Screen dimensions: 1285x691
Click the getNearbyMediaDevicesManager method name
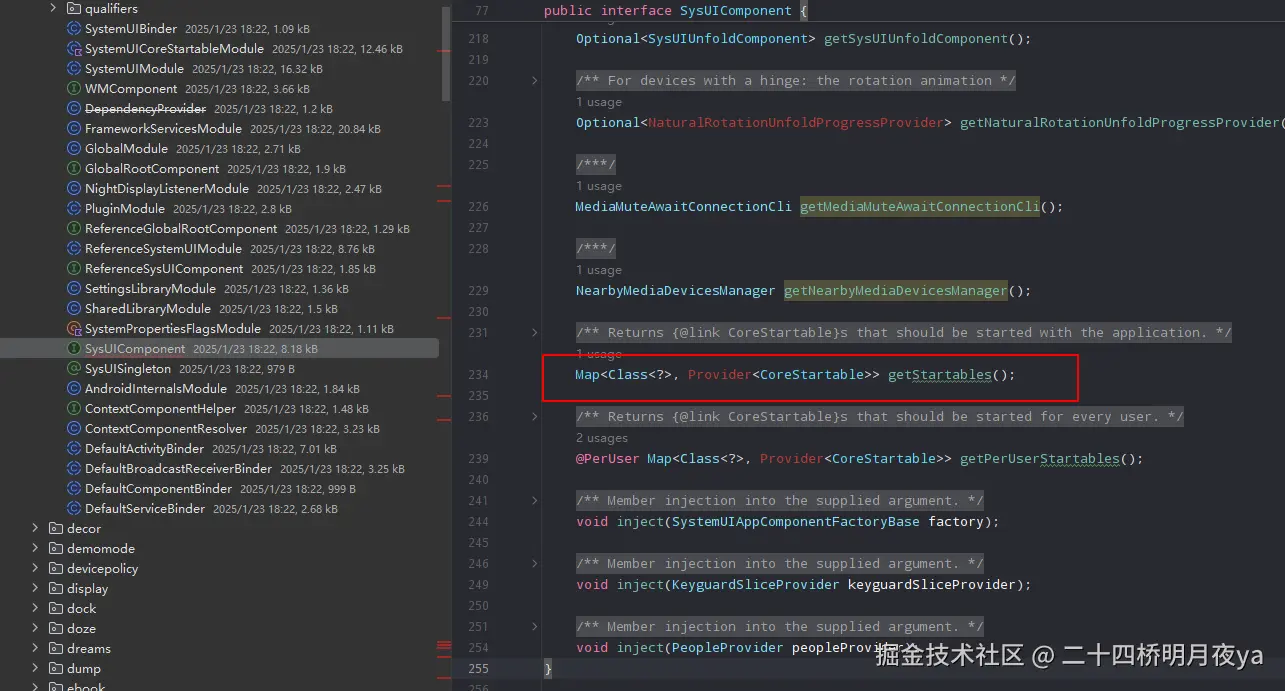click(896, 291)
